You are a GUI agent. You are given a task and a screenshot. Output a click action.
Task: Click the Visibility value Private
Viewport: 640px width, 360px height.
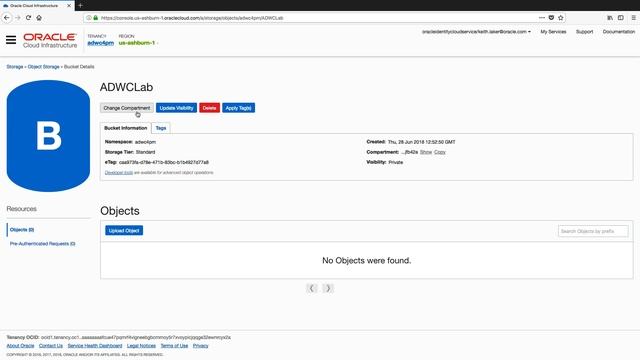coord(396,162)
